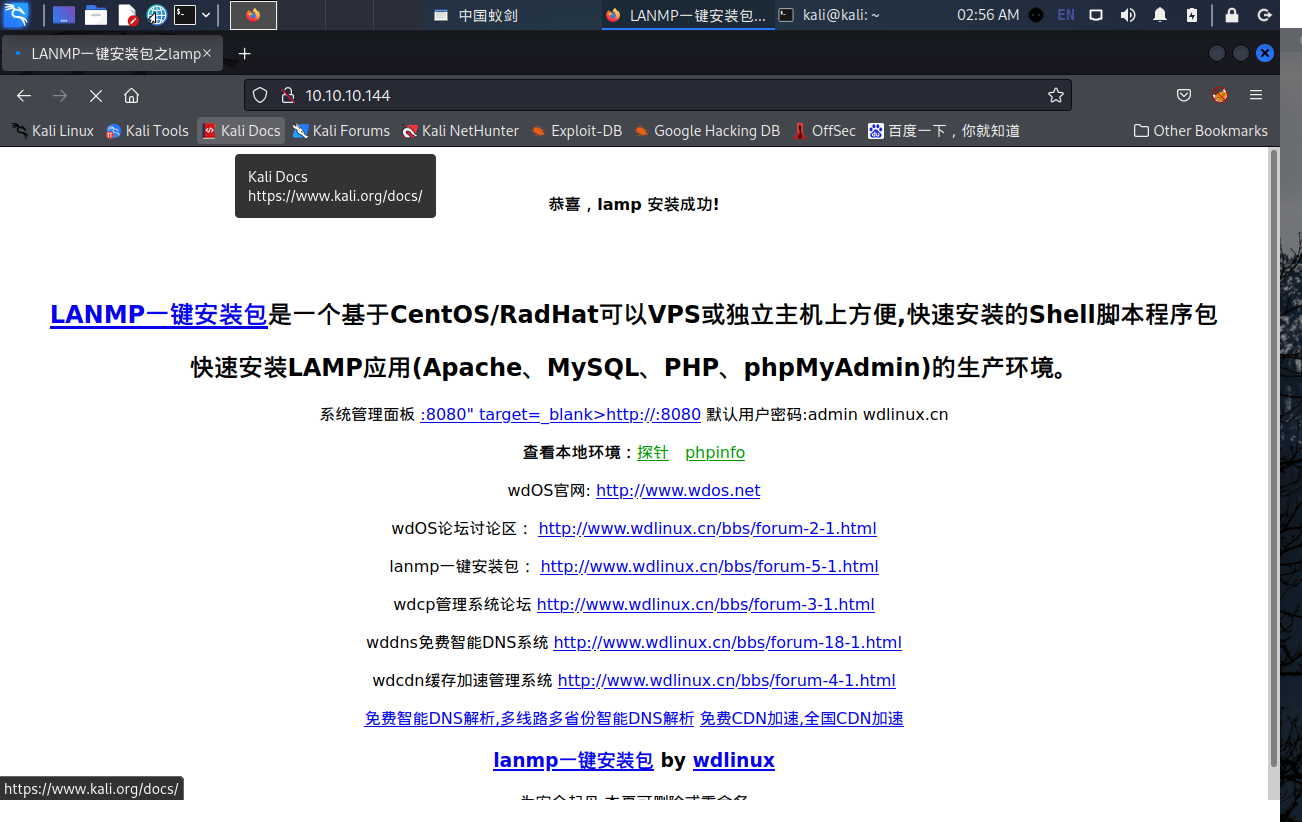Screen dimensions: 1302x822
Task: Open the forum-2-1.html wdOS forum link
Action: [707, 528]
